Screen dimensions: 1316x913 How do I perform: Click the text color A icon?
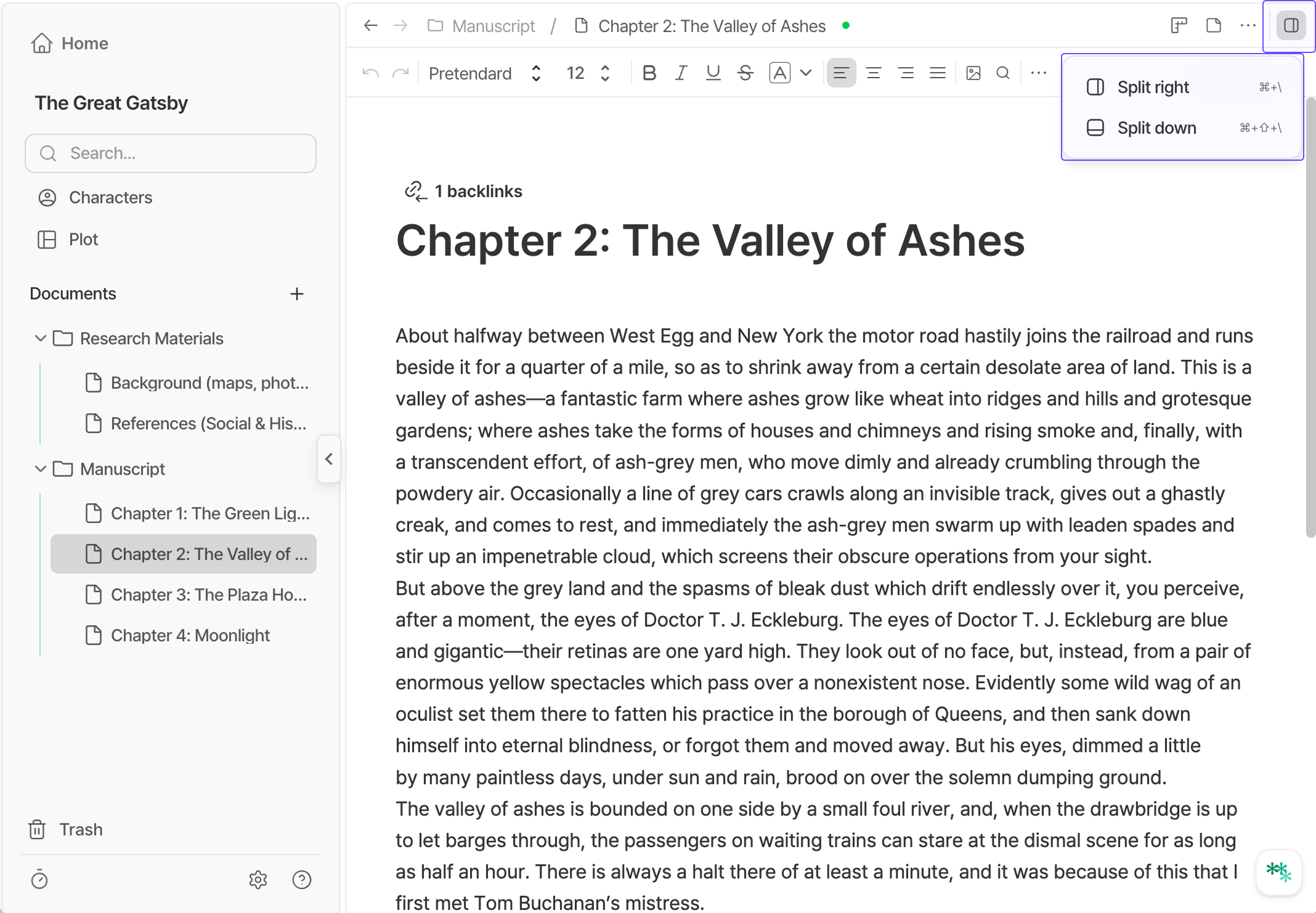780,73
